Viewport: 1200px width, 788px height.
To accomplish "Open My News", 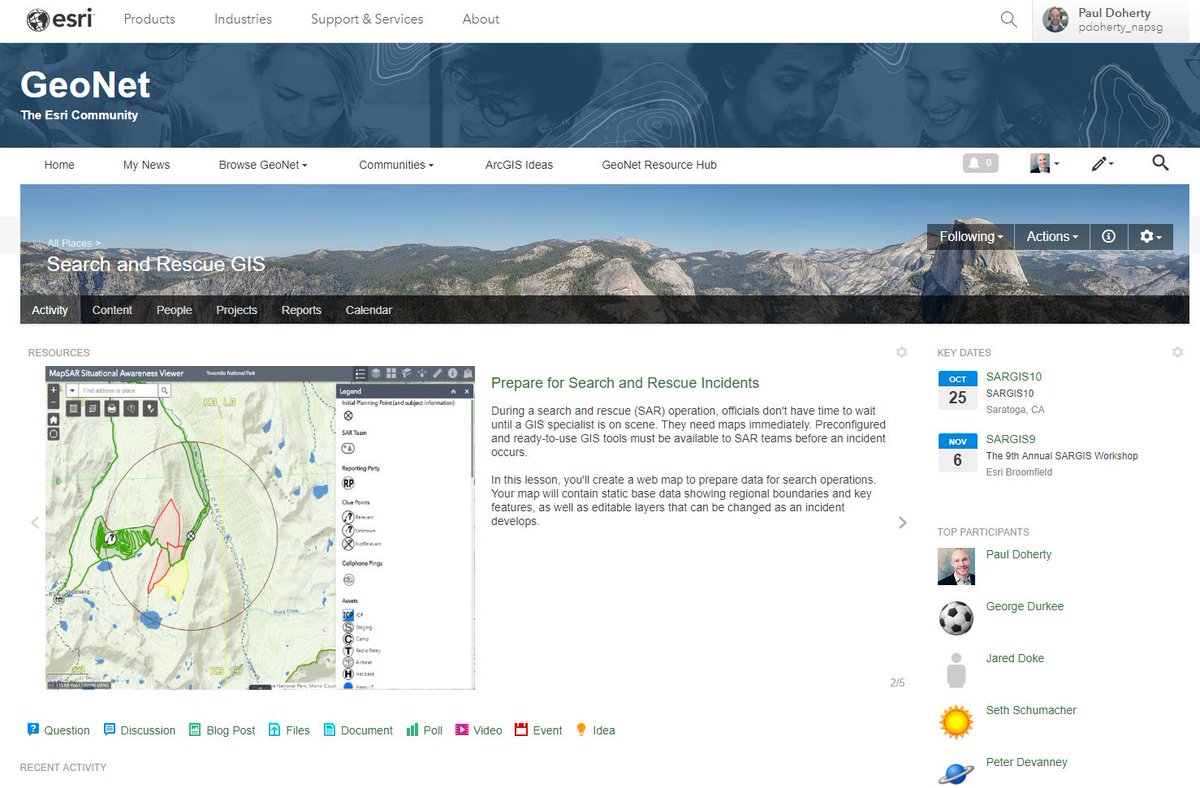I will [146, 165].
